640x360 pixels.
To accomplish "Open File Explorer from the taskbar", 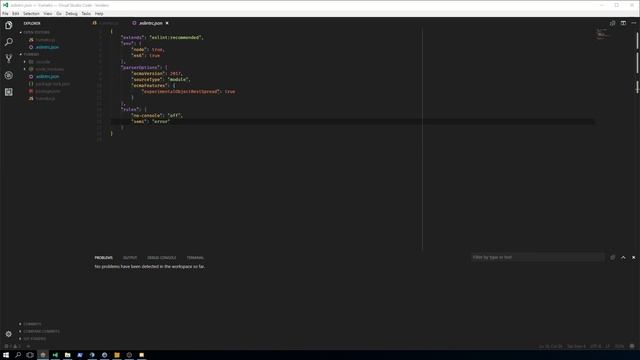I will [67, 355].
